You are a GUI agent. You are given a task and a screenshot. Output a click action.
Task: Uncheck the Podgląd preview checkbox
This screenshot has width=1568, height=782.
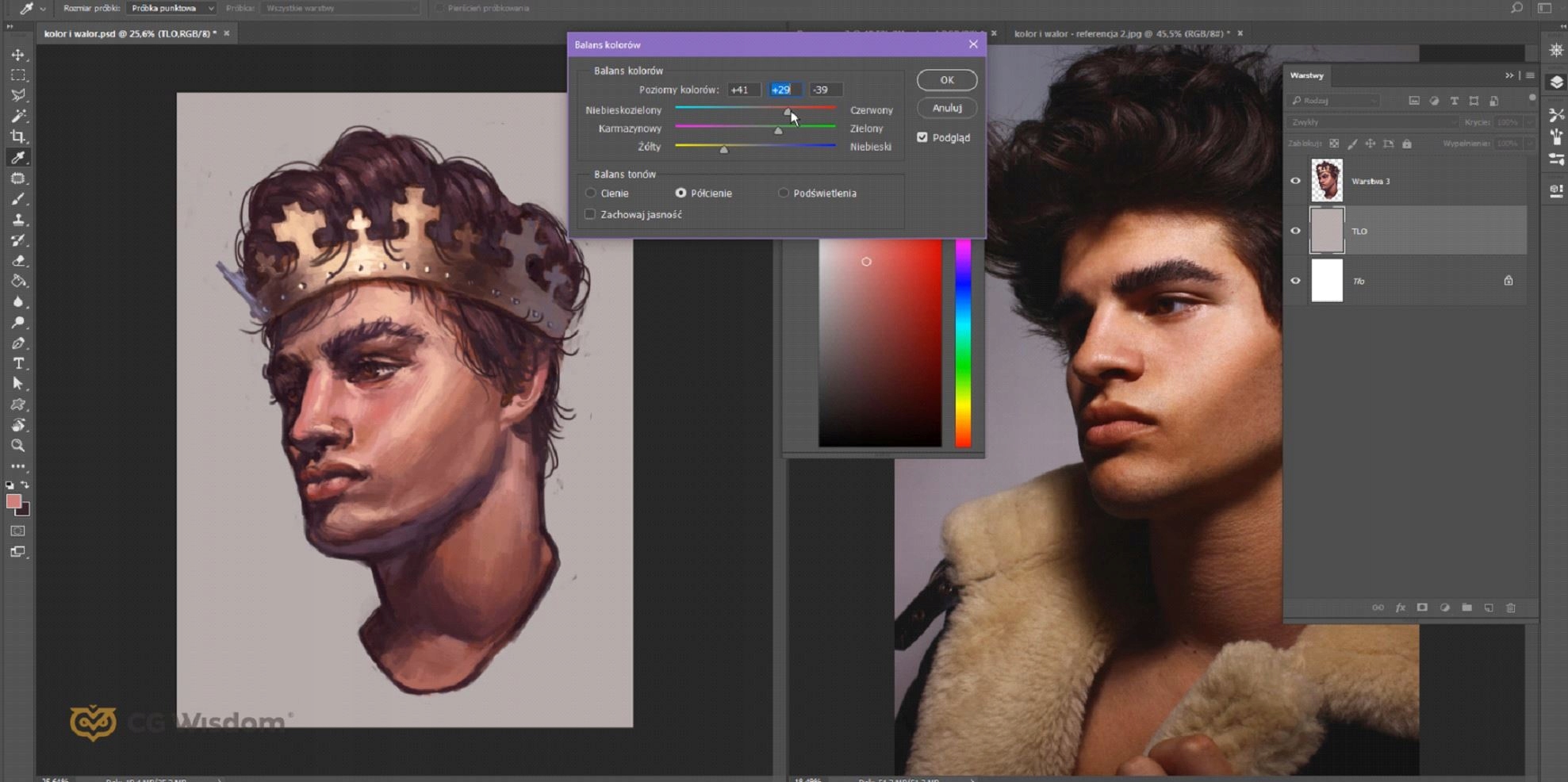coord(922,137)
